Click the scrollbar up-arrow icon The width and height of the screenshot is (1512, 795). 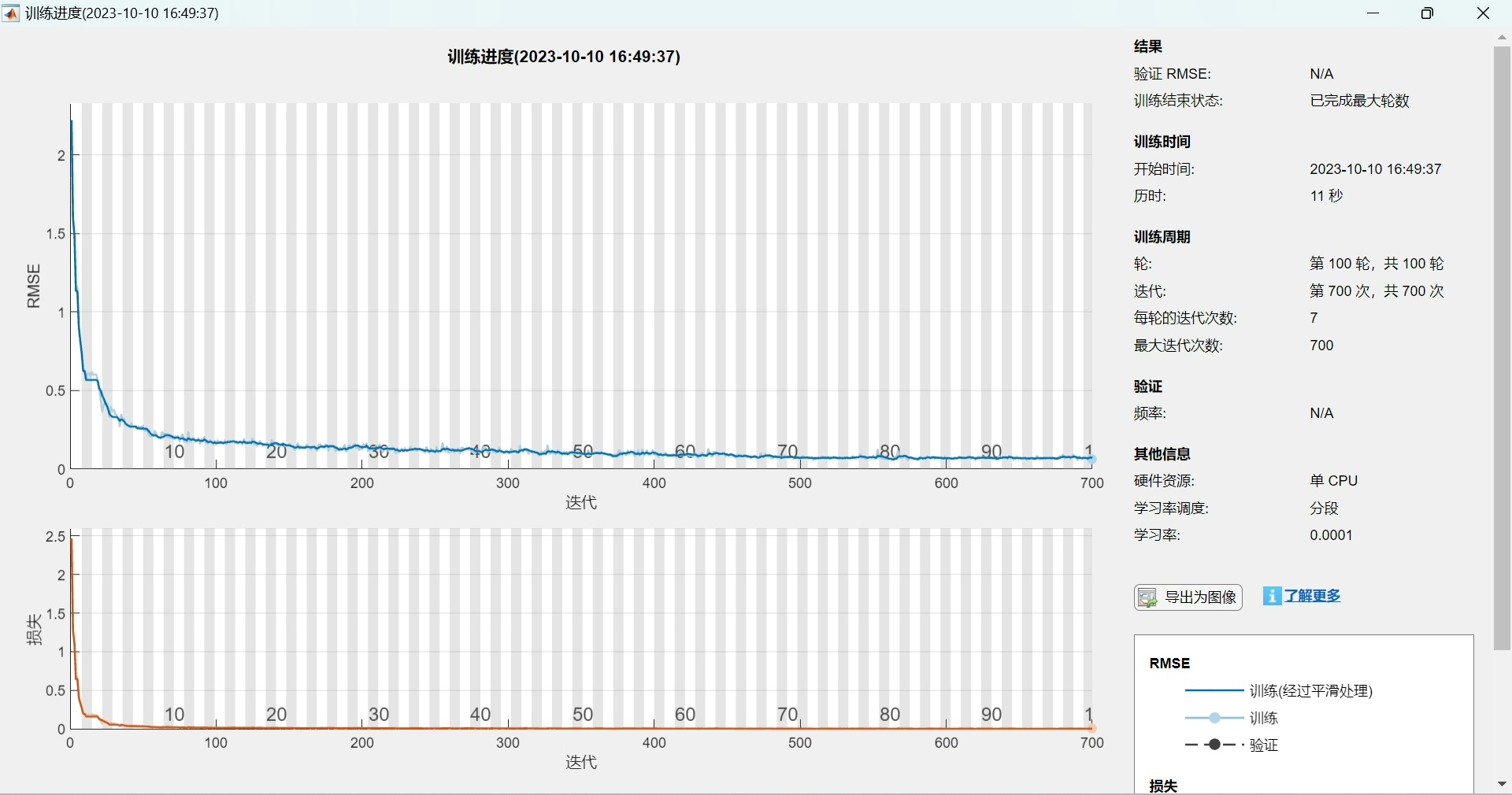(1503, 37)
